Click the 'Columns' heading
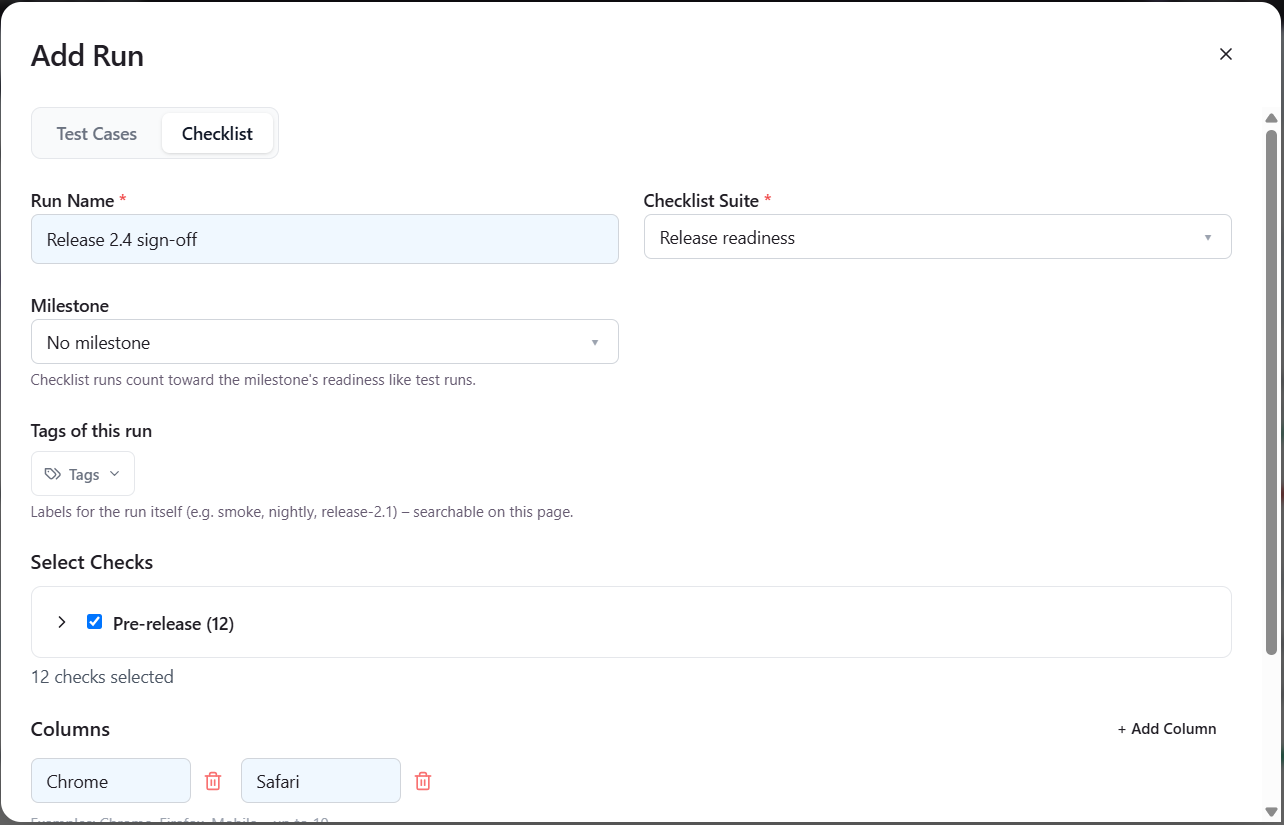The height and width of the screenshot is (825, 1284). pos(70,729)
